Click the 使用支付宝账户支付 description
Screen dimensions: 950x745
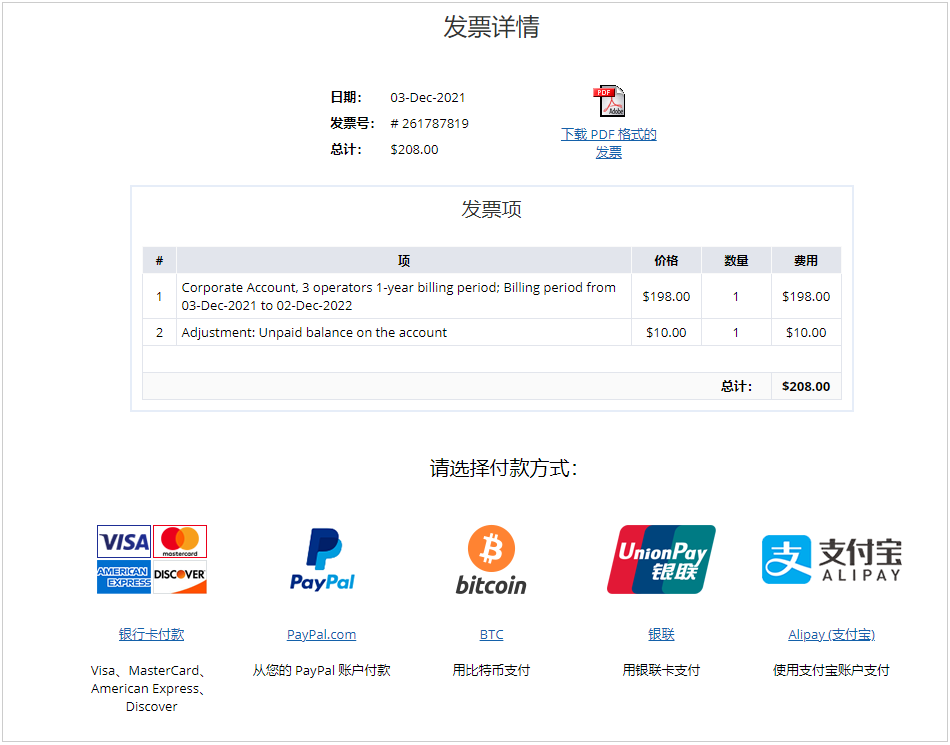pyautogui.click(x=831, y=670)
